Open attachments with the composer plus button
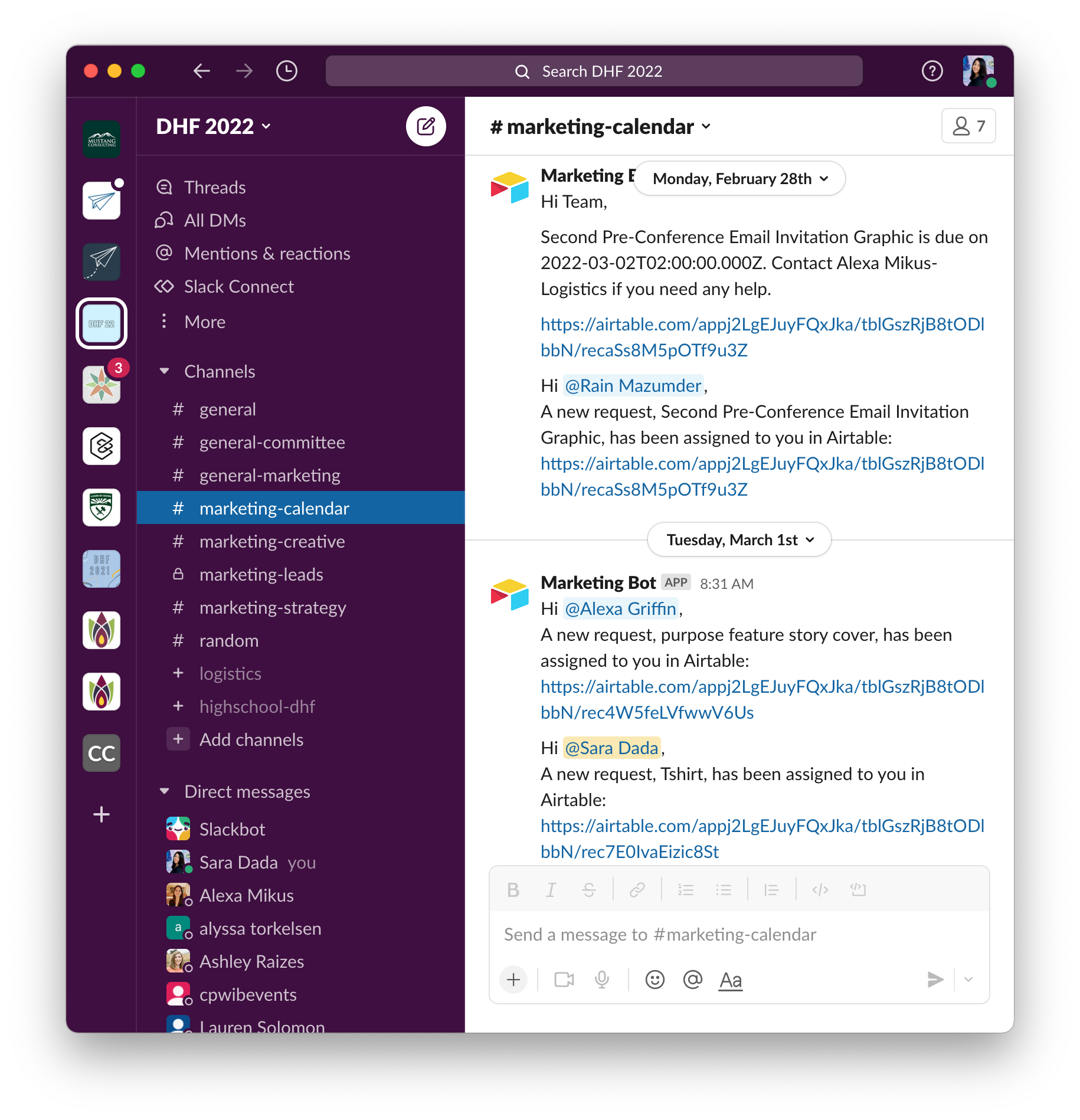Screen dimensions: 1080x1120 click(x=513, y=980)
